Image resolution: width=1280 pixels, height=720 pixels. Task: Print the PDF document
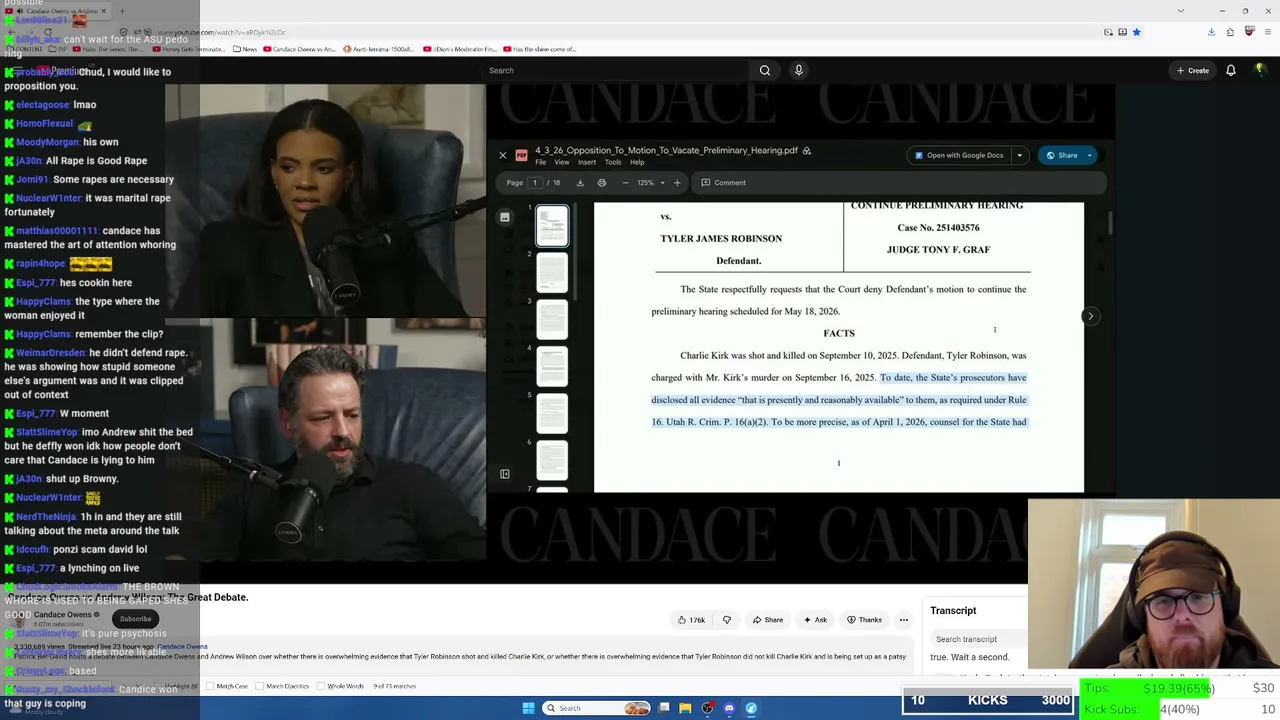pos(602,183)
